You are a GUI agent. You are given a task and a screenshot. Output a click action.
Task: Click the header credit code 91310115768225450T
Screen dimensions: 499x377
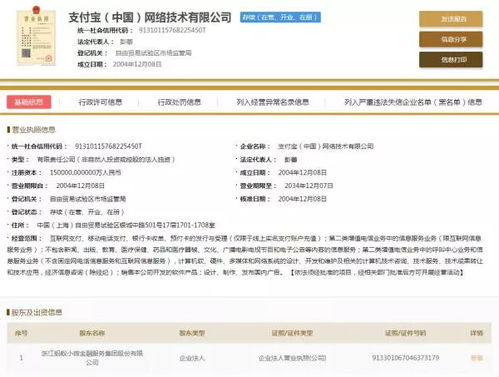pyautogui.click(x=172, y=30)
